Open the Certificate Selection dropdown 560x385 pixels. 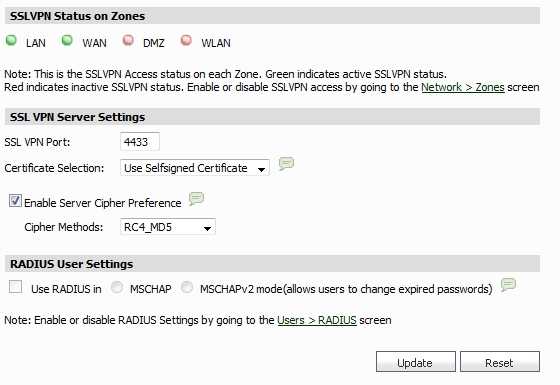pyautogui.click(x=195, y=168)
